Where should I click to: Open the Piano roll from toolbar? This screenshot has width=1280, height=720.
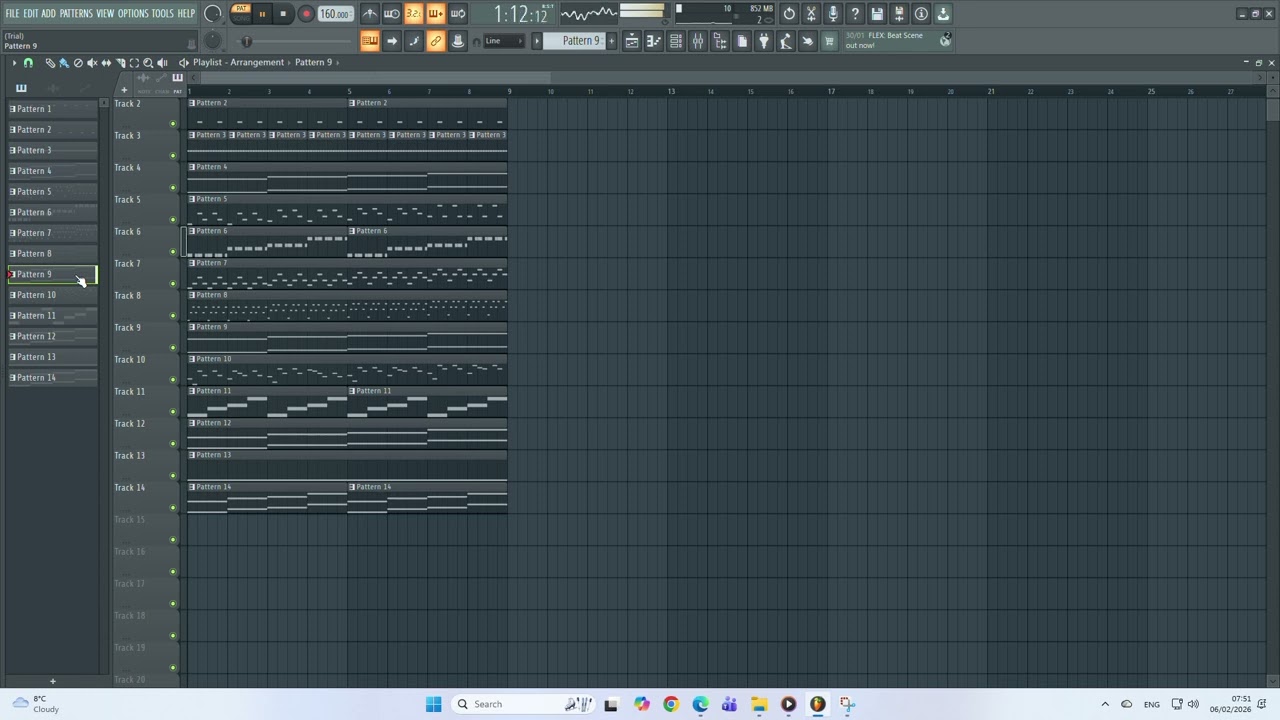coord(654,41)
